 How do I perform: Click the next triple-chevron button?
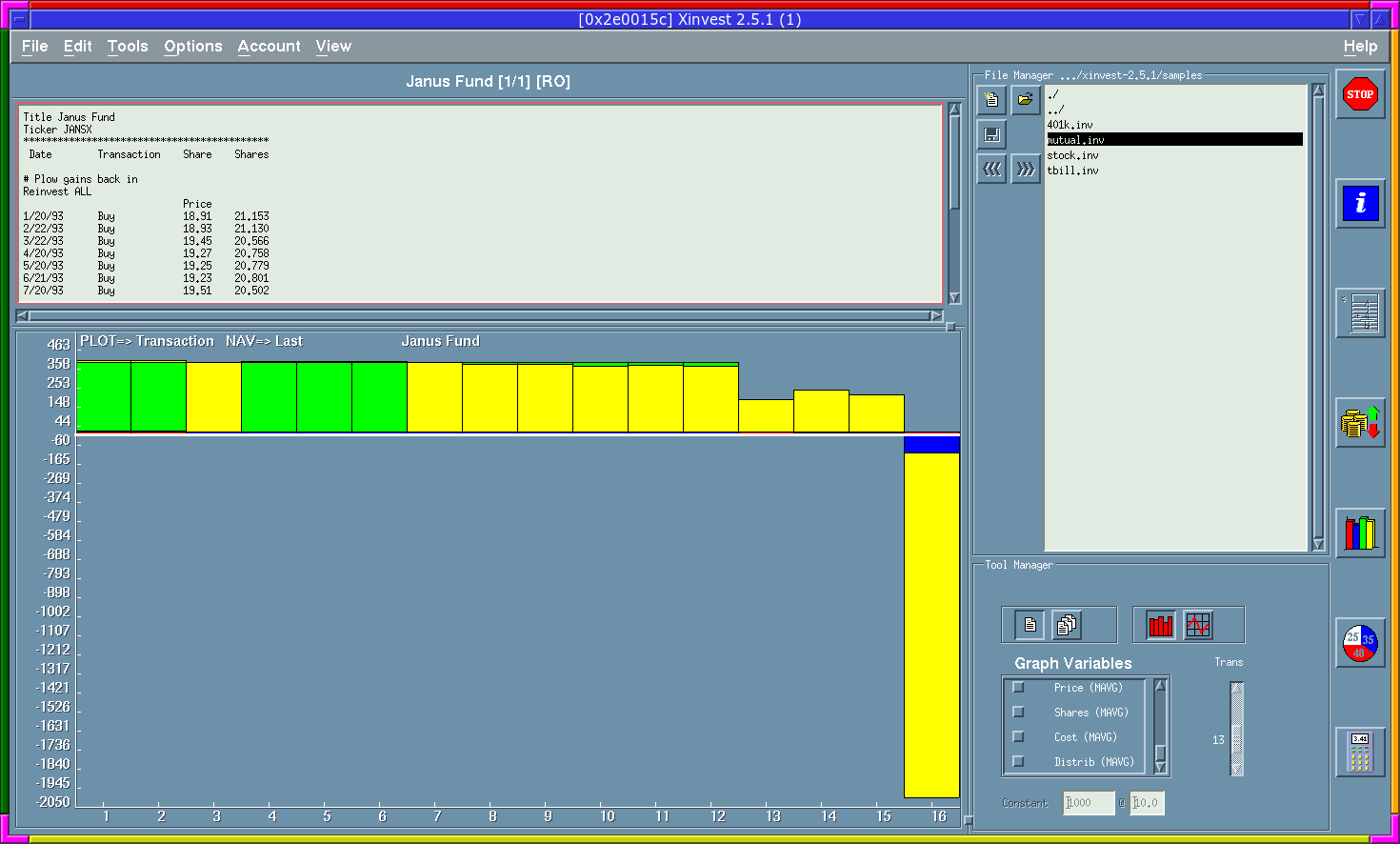click(1026, 170)
